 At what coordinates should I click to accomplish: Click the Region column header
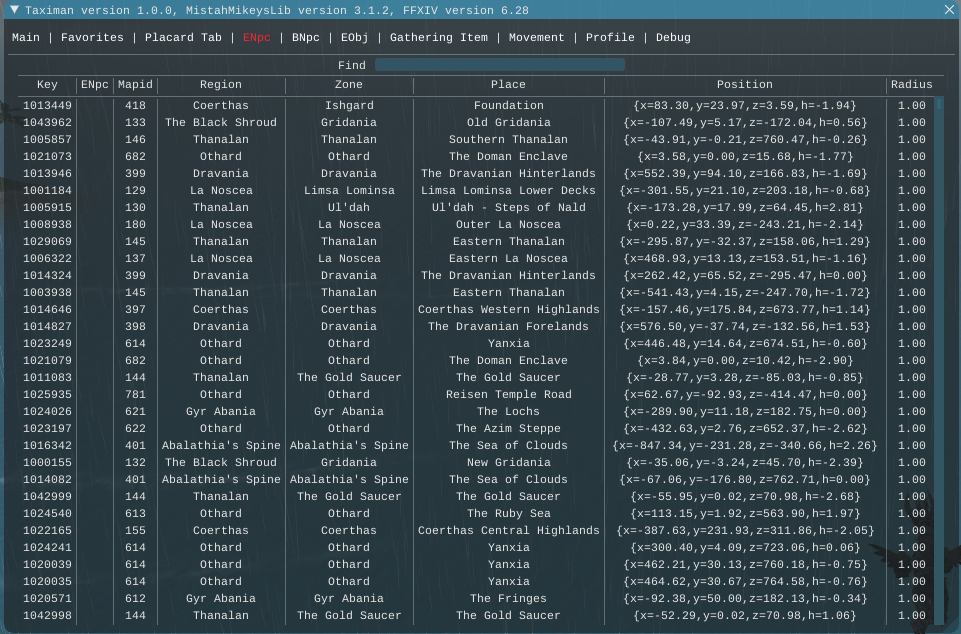[x=220, y=85]
